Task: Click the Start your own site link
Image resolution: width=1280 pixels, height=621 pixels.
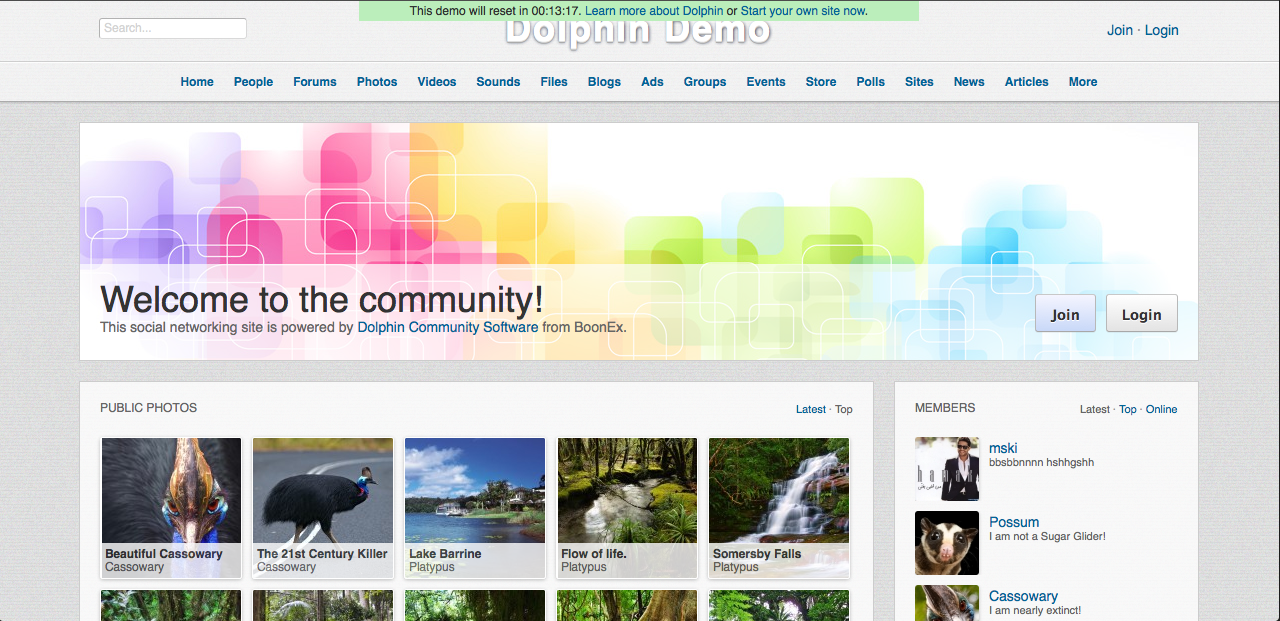Action: pos(804,11)
